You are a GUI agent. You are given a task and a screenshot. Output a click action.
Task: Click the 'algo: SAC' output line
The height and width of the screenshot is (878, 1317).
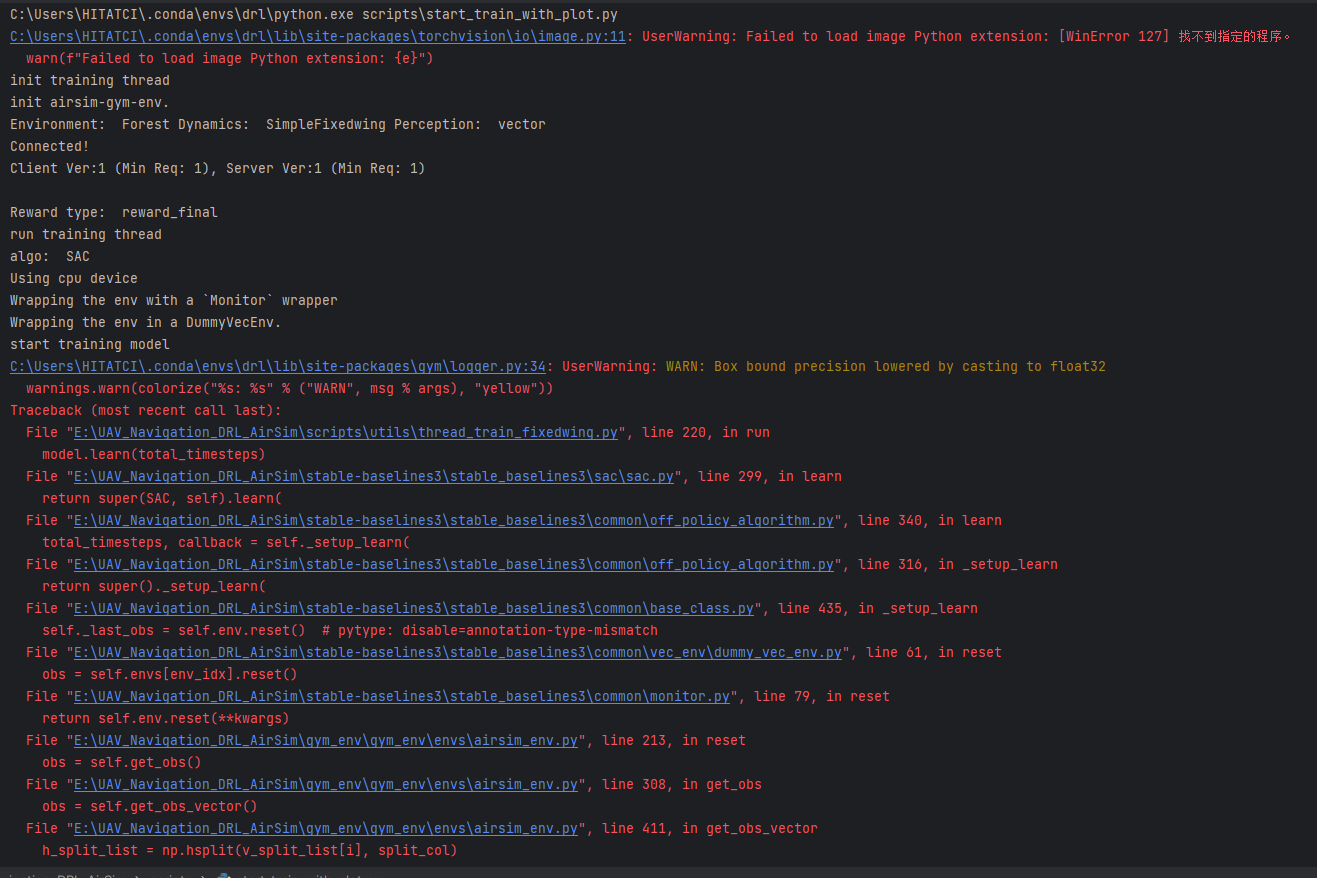pyautogui.click(x=47, y=256)
